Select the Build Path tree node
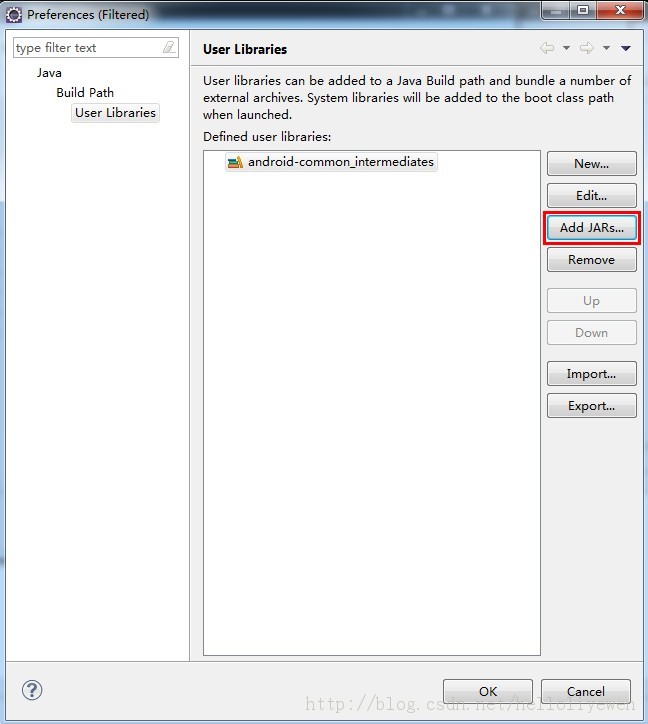648x724 pixels. (x=85, y=92)
